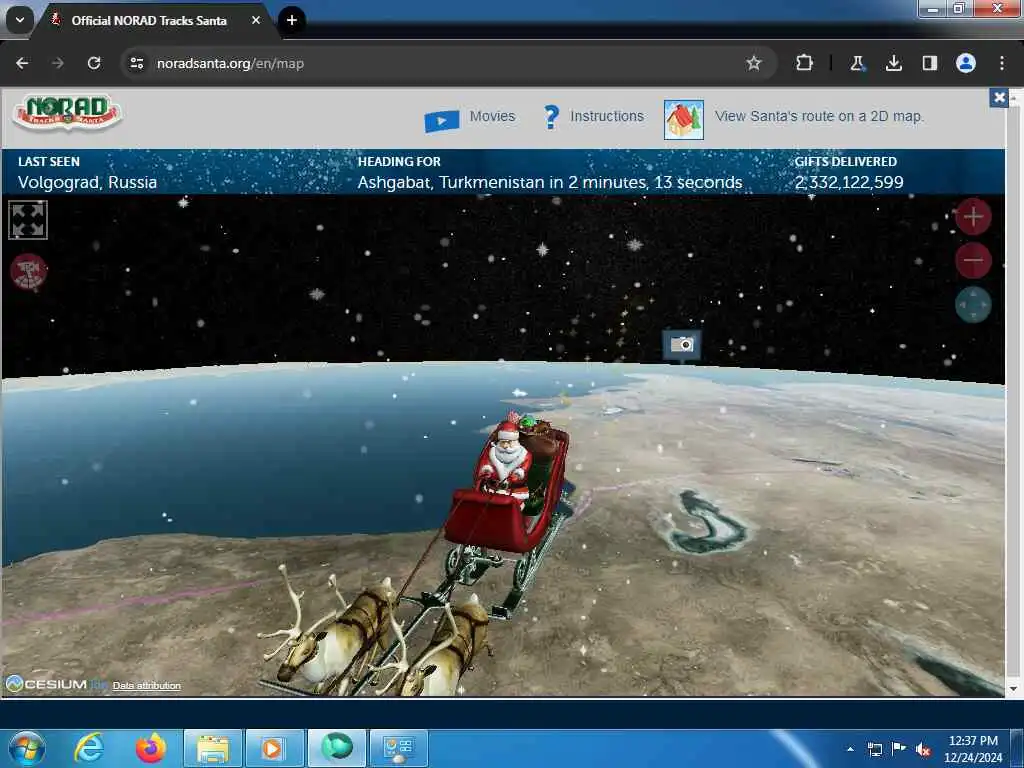Click the 2D map house icon
Image resolution: width=1024 pixels, height=768 pixels.
pyautogui.click(x=684, y=120)
